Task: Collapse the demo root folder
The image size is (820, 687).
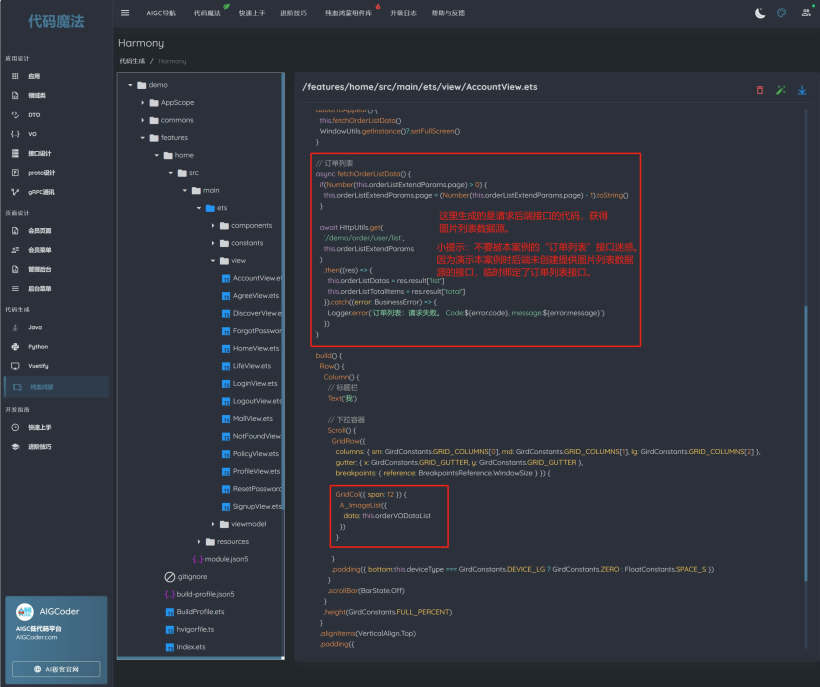Action: (x=130, y=85)
